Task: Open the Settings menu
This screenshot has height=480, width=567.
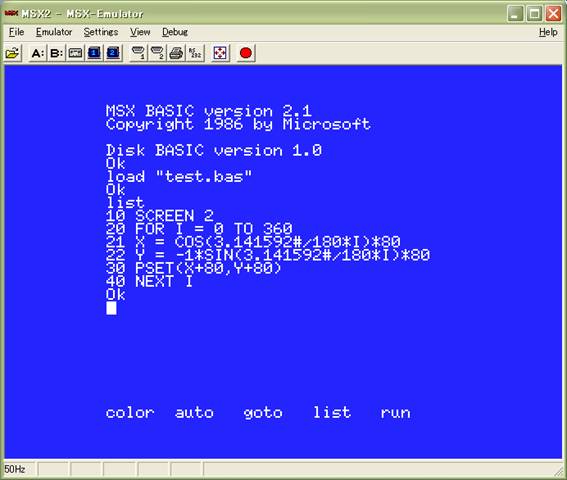Action: click(x=101, y=32)
